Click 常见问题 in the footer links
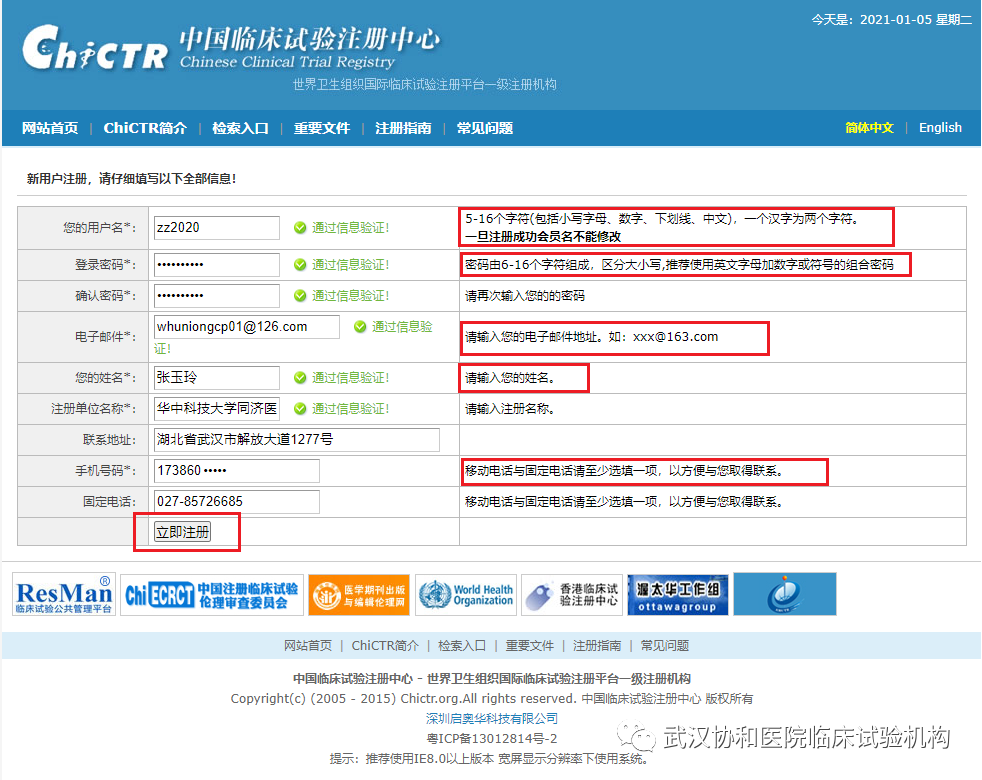 pyautogui.click(x=664, y=646)
